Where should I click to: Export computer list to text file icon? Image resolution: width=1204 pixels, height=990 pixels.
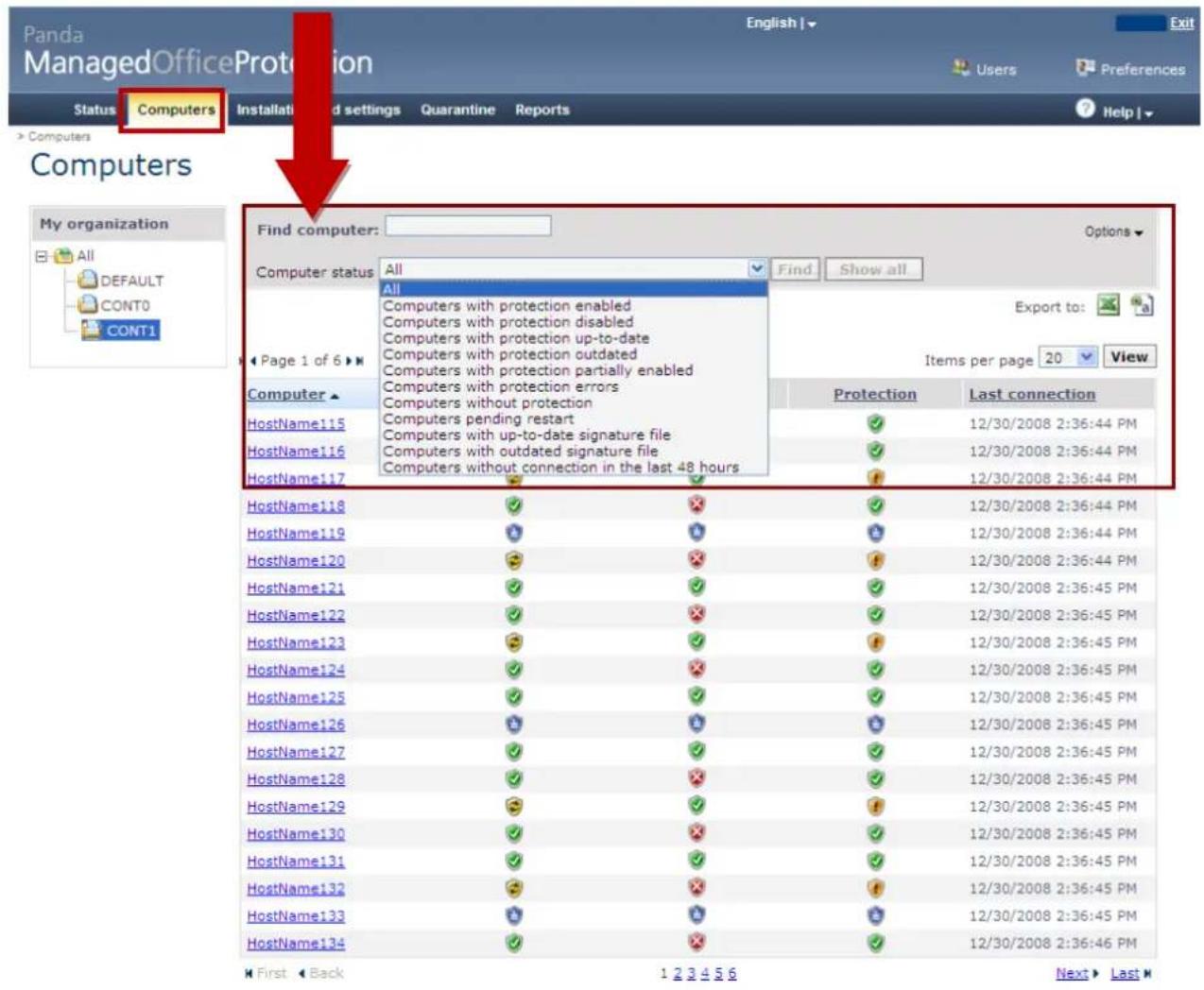[1142, 305]
